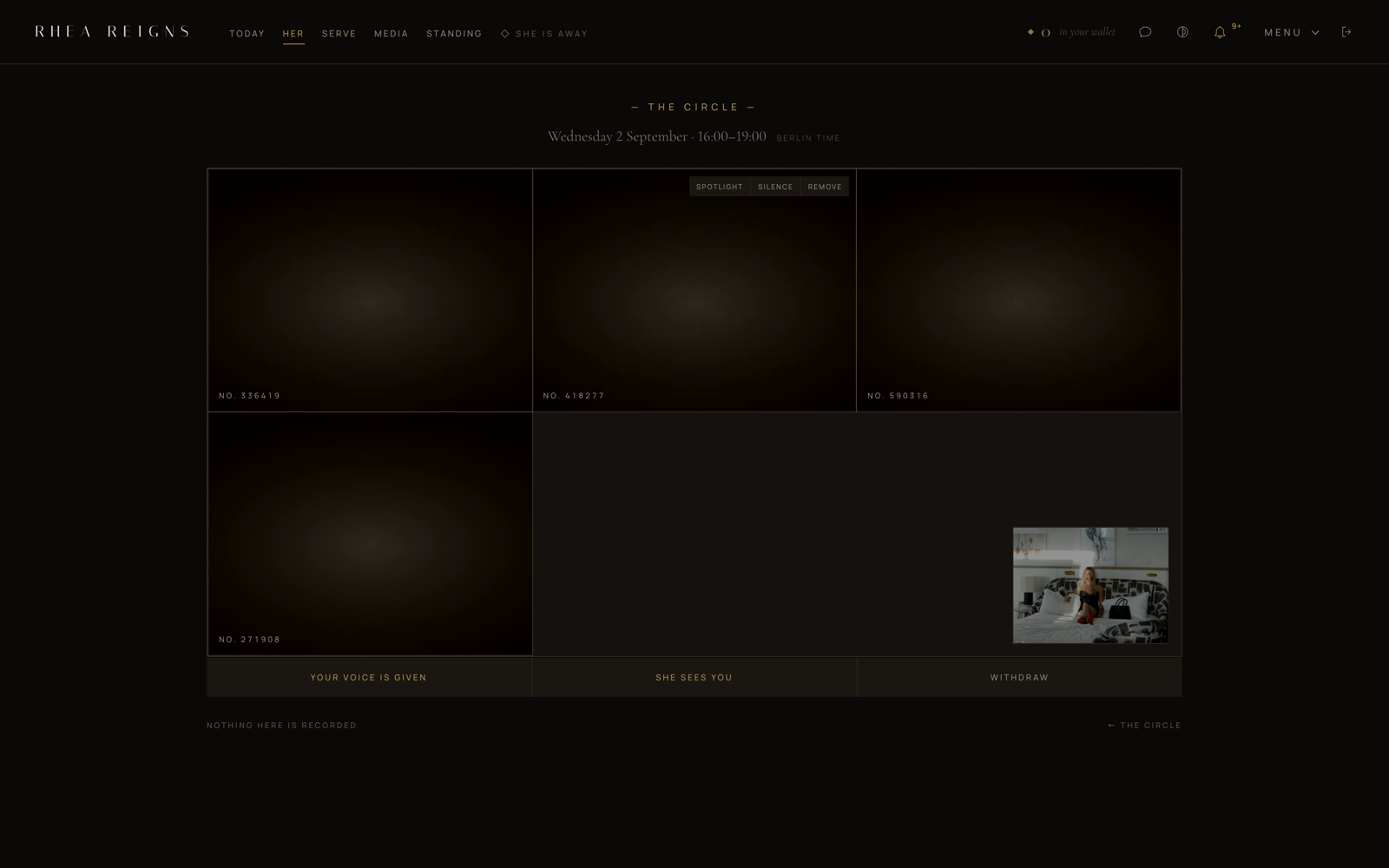Open the SERVE nav item

339,34
